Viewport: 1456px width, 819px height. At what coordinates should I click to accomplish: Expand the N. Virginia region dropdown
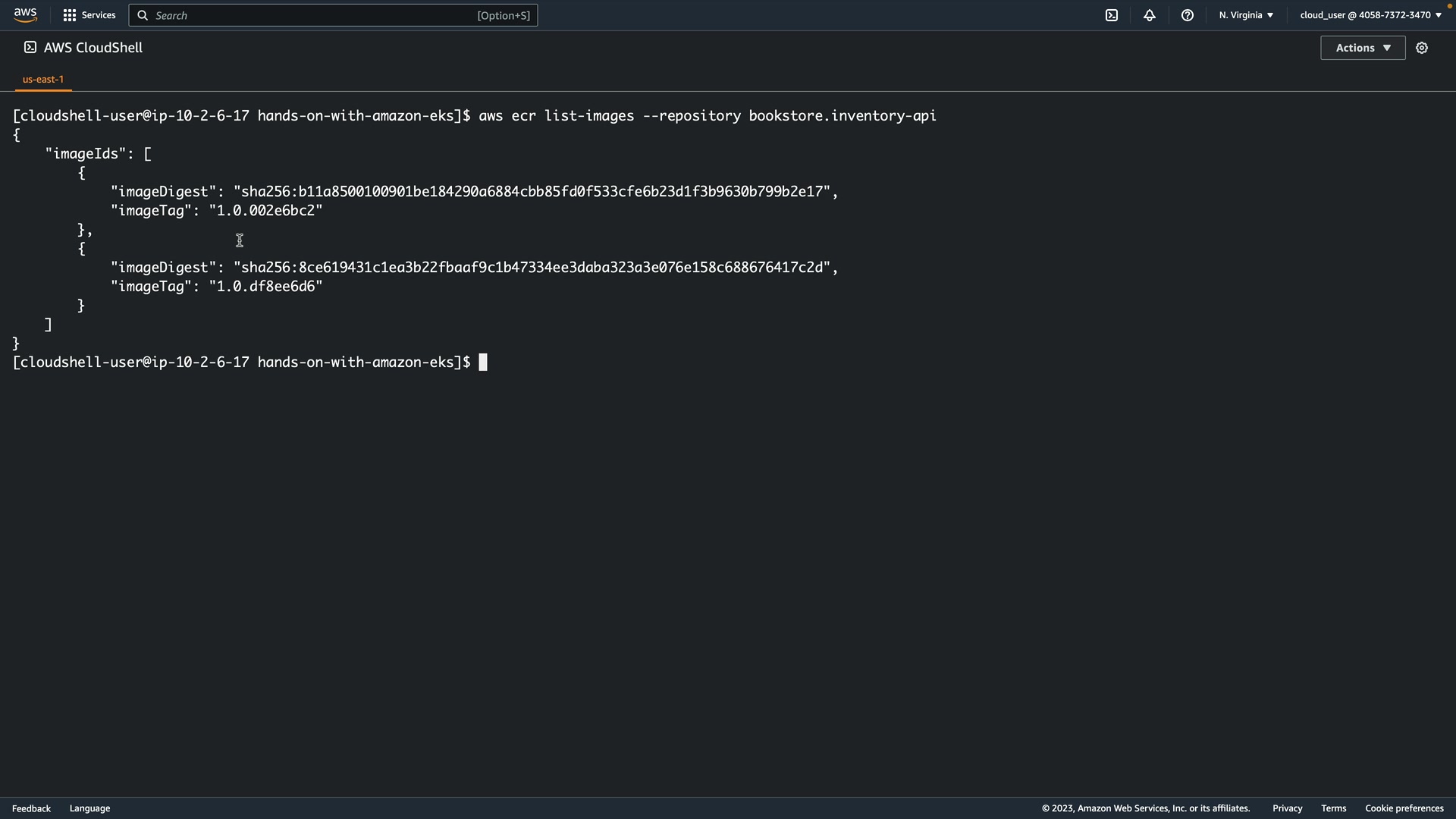(1245, 15)
